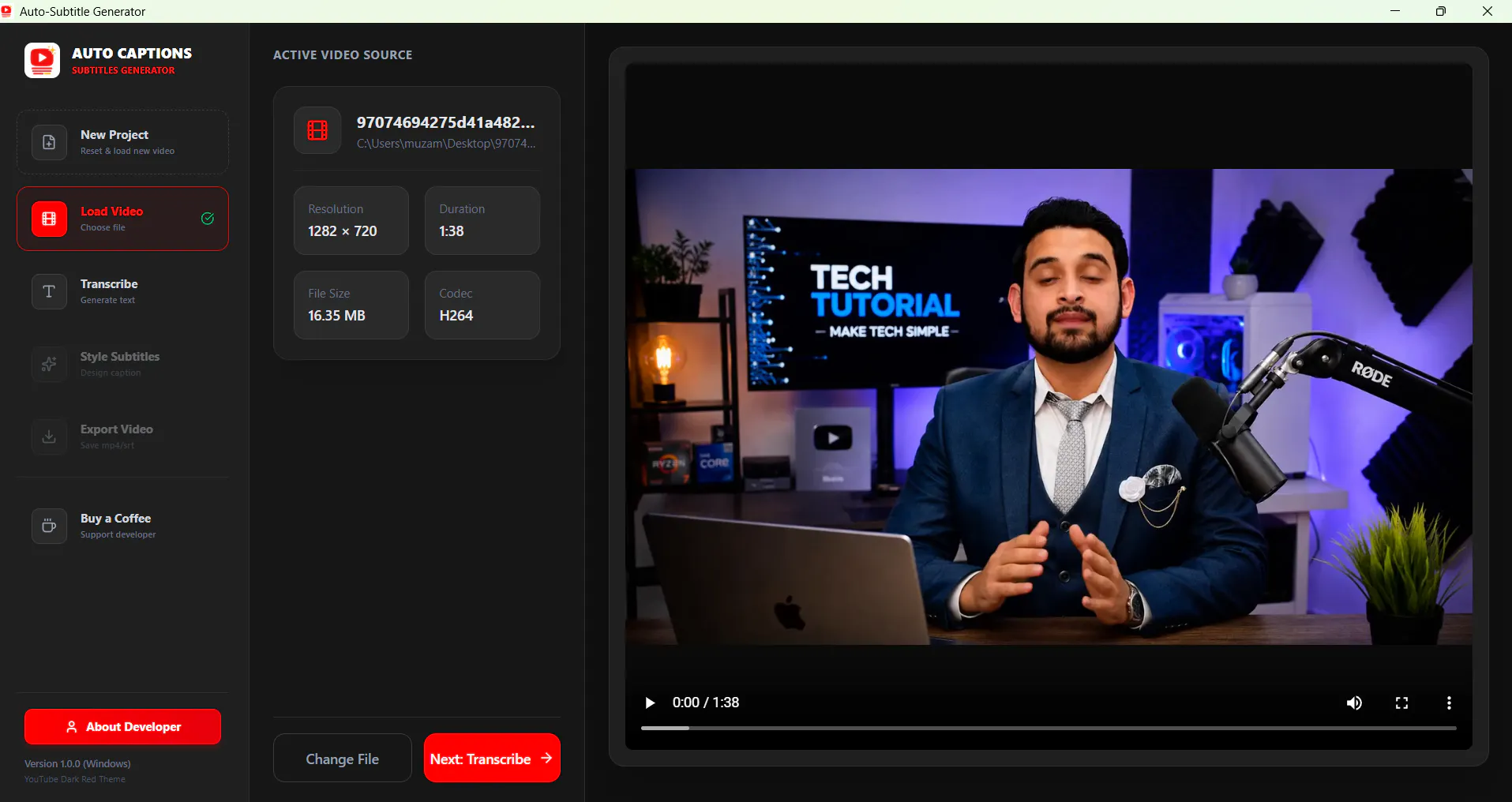This screenshot has height=802, width=1512.
Task: Select the Load Video step
Action: click(122, 219)
